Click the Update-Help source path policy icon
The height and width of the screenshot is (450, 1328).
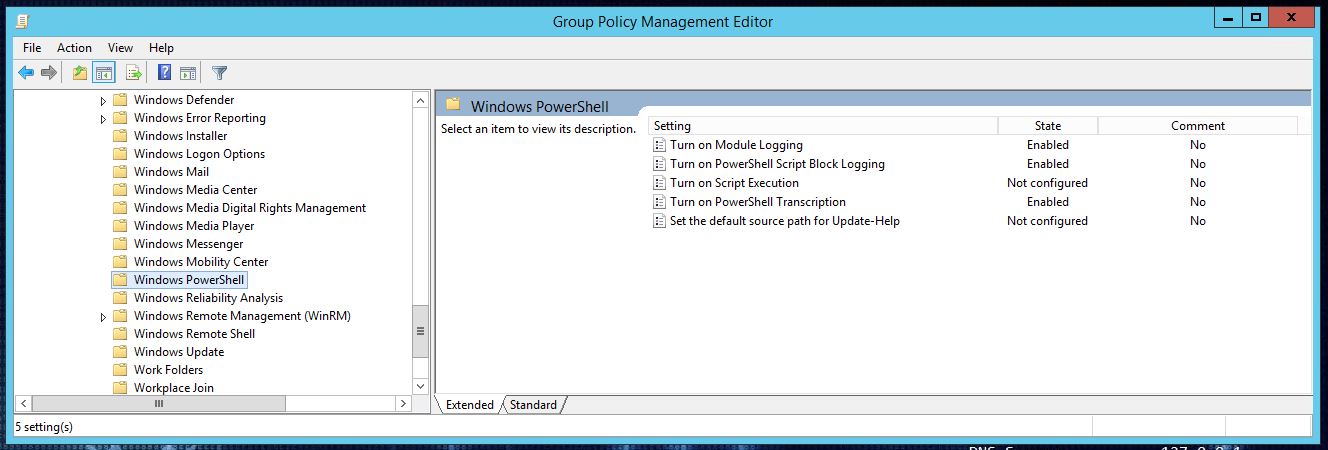tap(659, 221)
